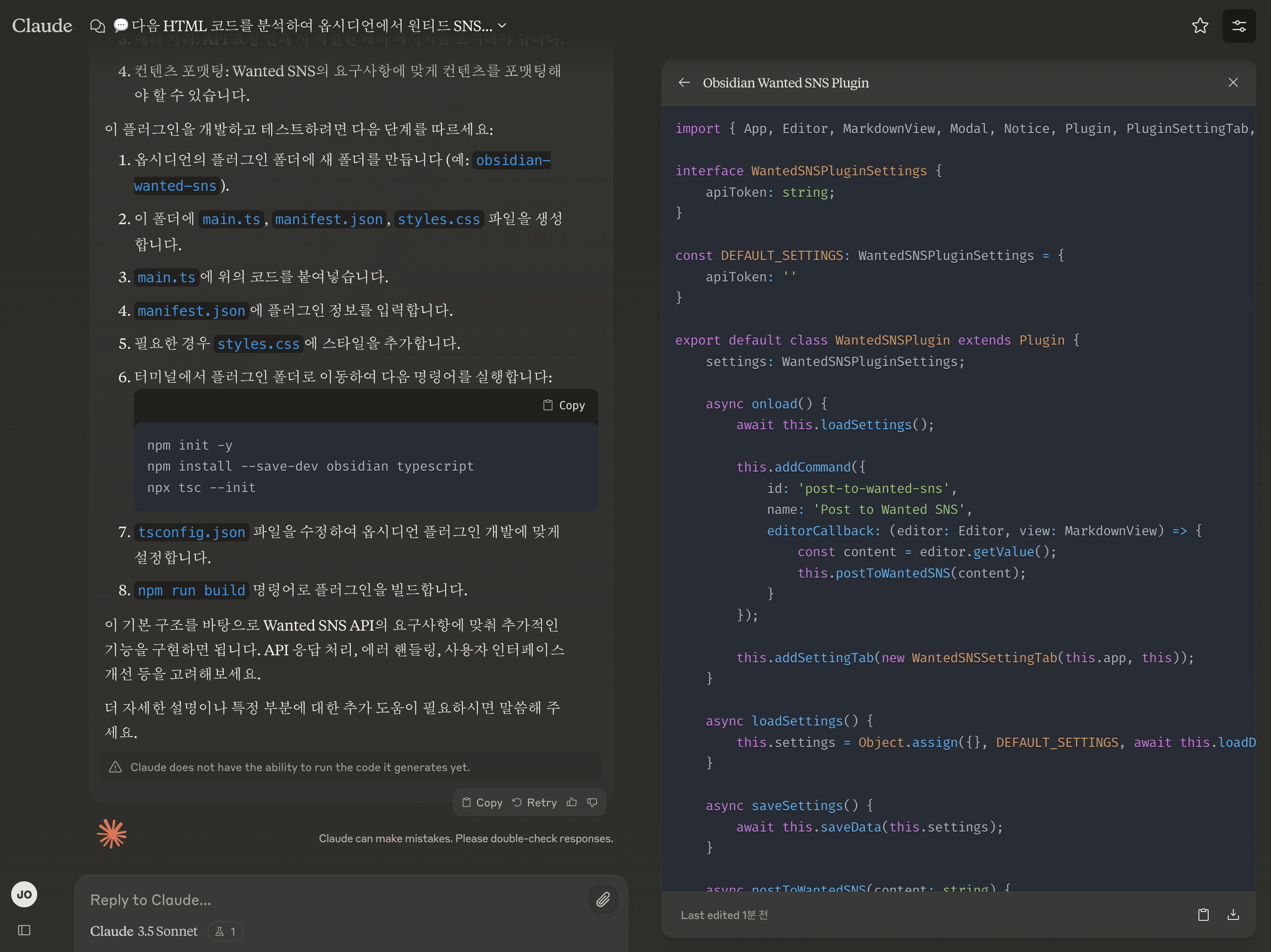Expand the conversation title dropdown chevron

coord(502,25)
